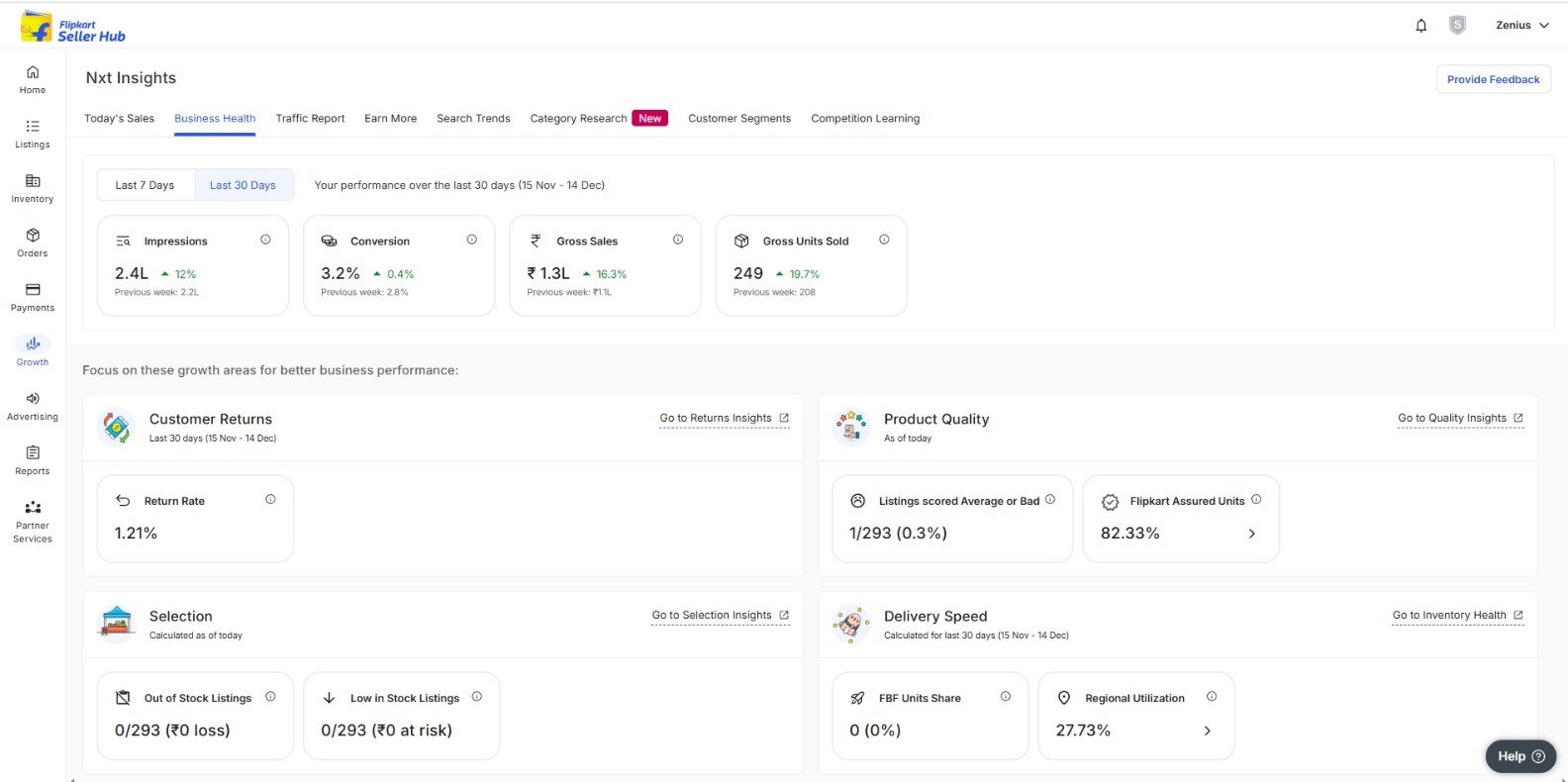1568x782 pixels.
Task: Expand the Zenius account dropdown
Action: click(1521, 26)
